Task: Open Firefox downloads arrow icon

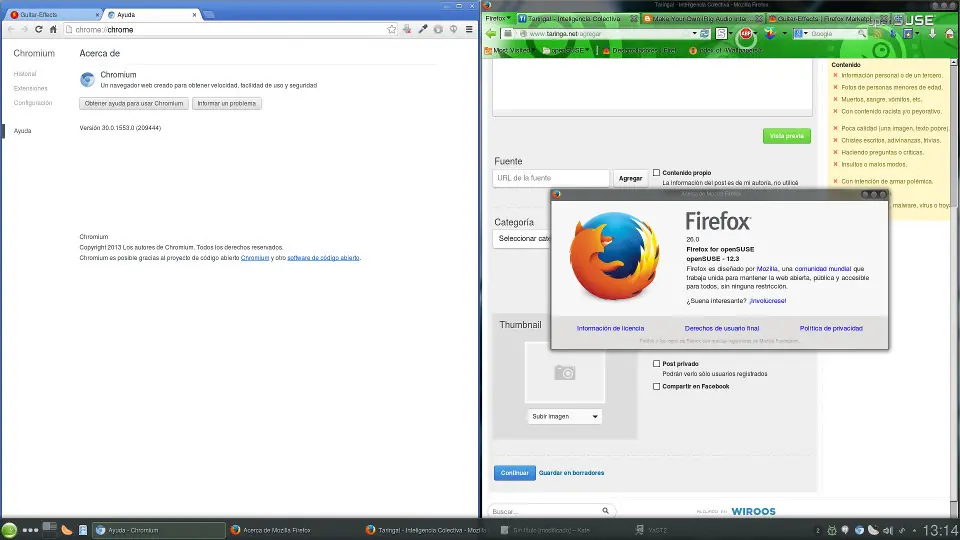Action: [x=932, y=34]
